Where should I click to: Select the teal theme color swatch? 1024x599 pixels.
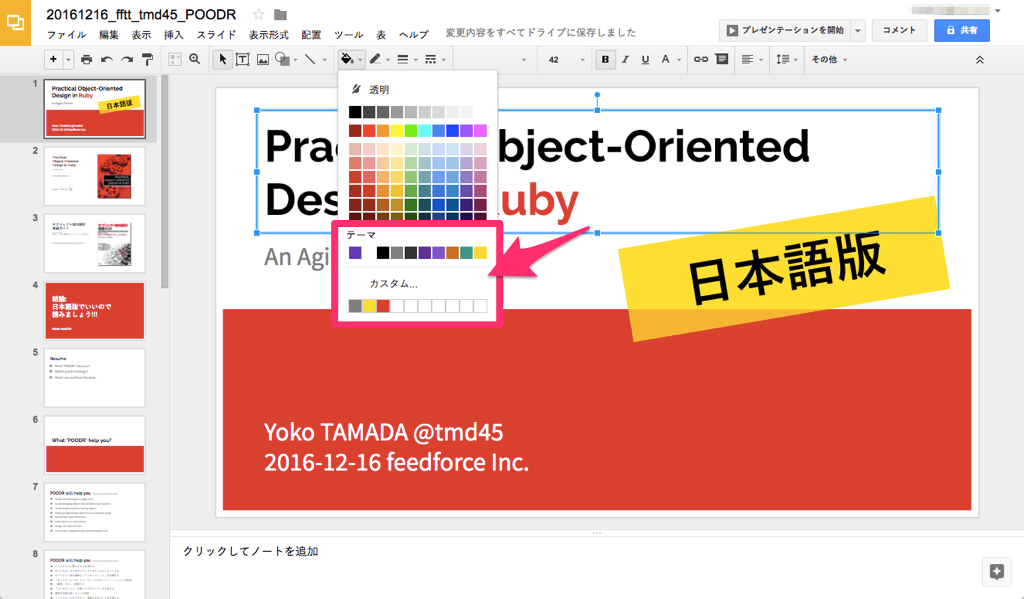click(x=466, y=253)
